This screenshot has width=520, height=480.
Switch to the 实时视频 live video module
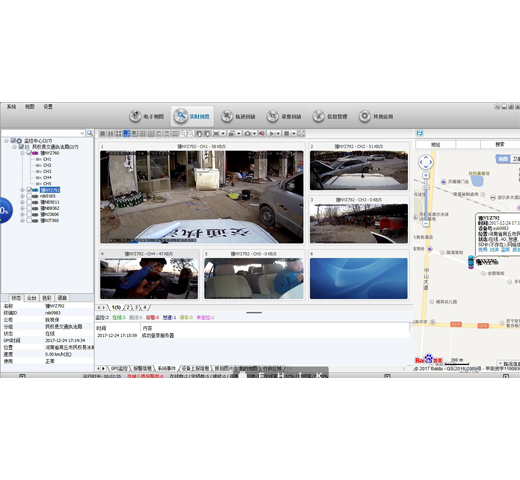(192, 116)
